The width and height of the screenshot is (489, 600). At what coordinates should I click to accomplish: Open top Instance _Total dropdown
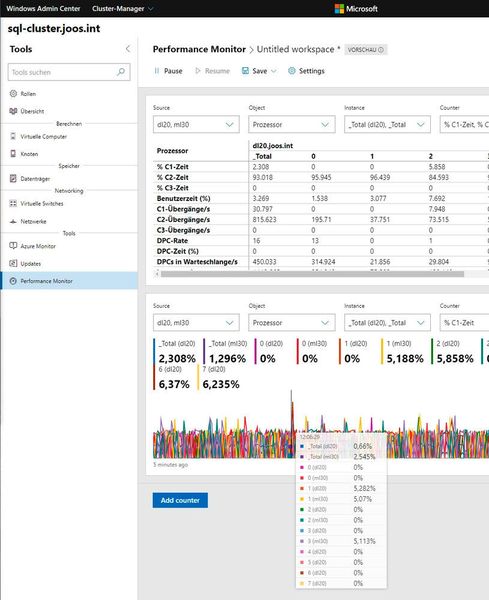[x=387, y=124]
